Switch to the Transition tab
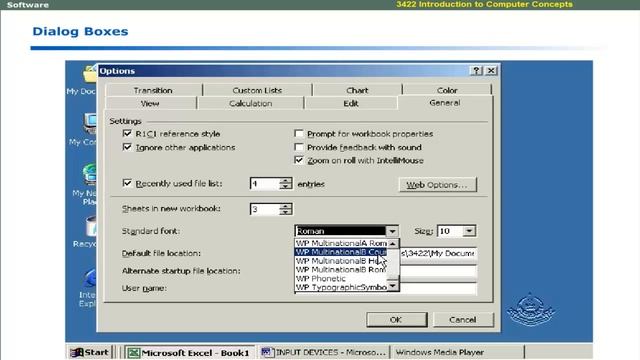640x360 pixels. pyautogui.click(x=153, y=90)
